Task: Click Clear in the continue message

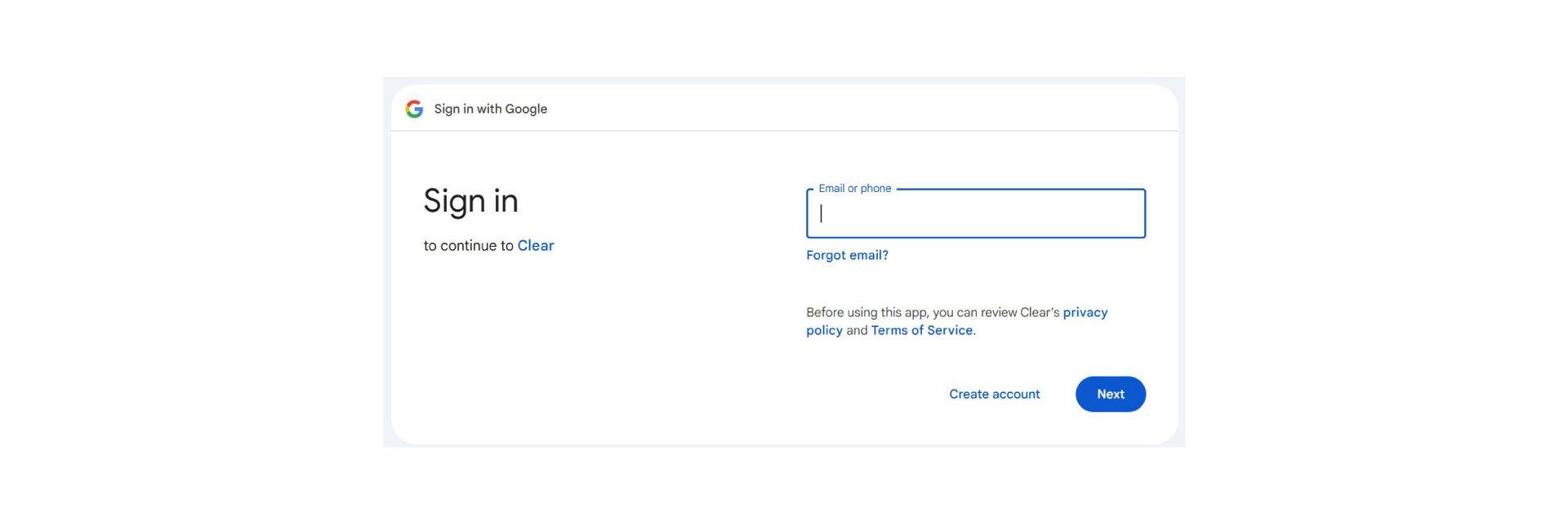Action: pos(536,245)
